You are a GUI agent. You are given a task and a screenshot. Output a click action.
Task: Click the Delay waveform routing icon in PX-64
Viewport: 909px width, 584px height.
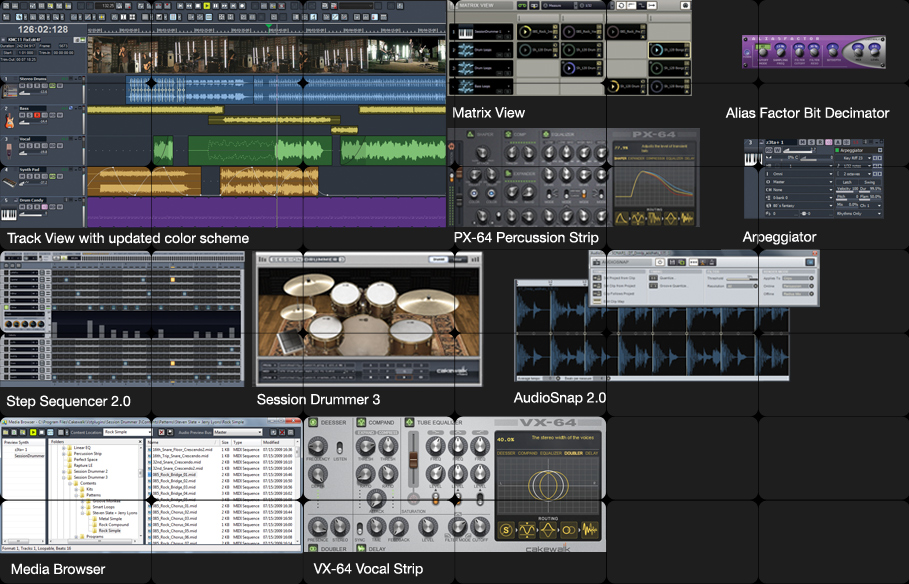coord(687,219)
